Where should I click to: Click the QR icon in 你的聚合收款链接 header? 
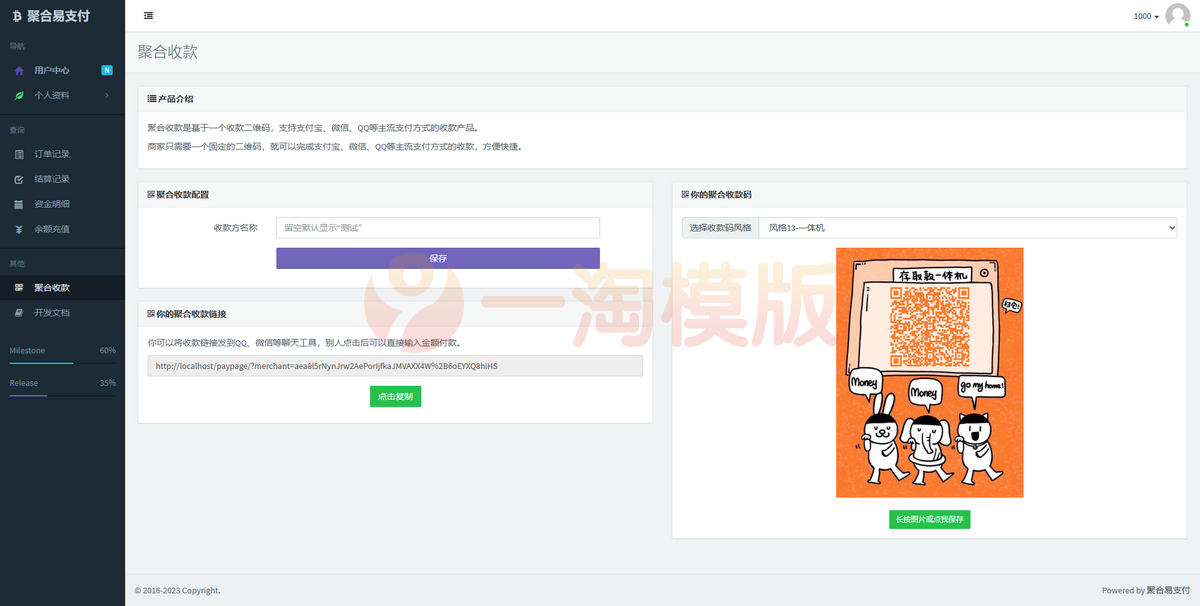(151, 314)
